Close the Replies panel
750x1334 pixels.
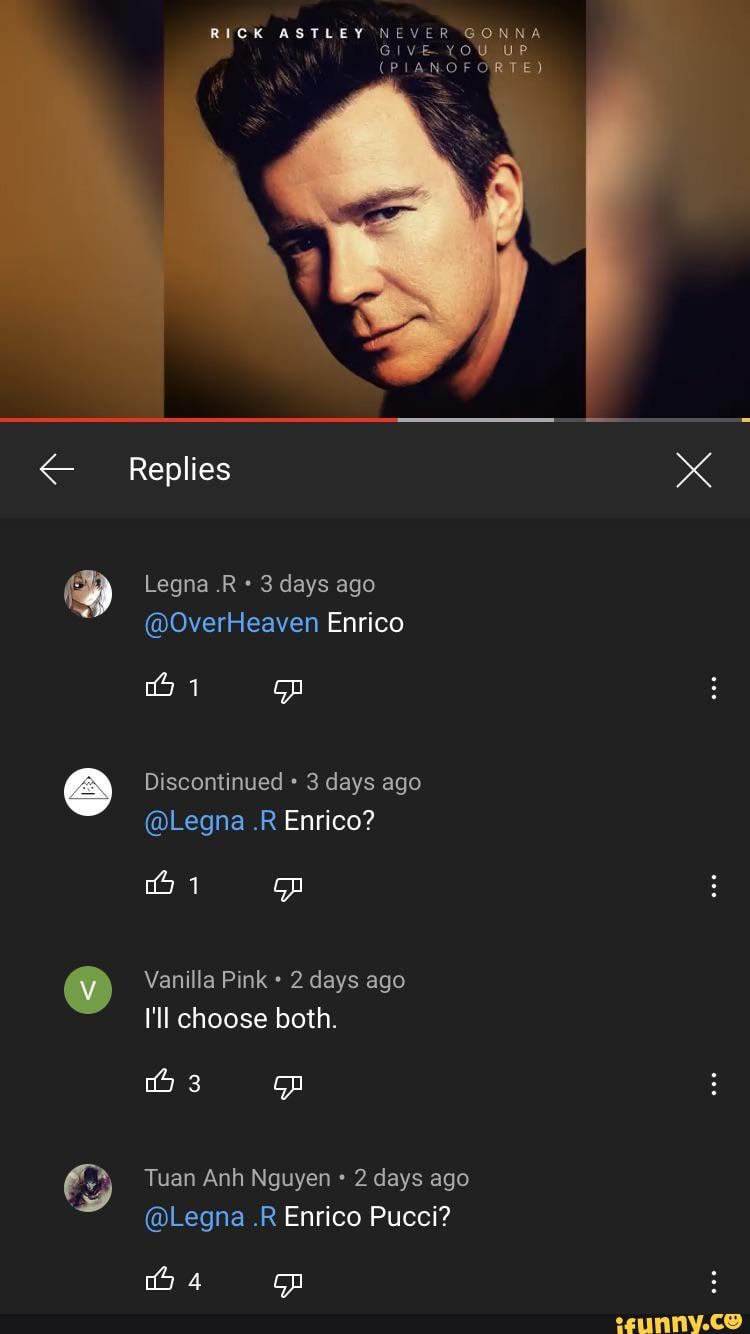[x=693, y=469]
